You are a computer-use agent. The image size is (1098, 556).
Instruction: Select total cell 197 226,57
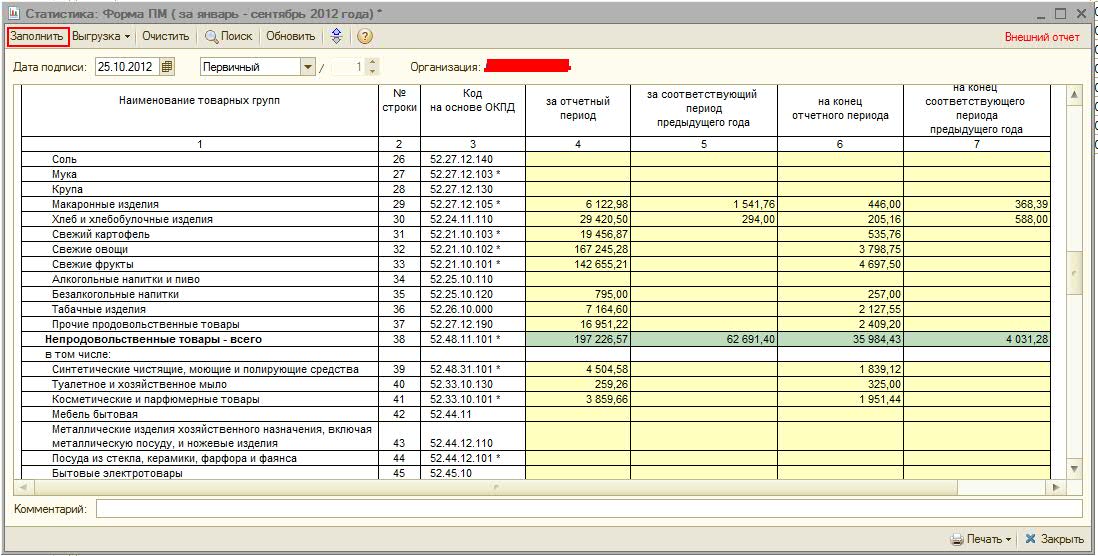click(x=578, y=339)
